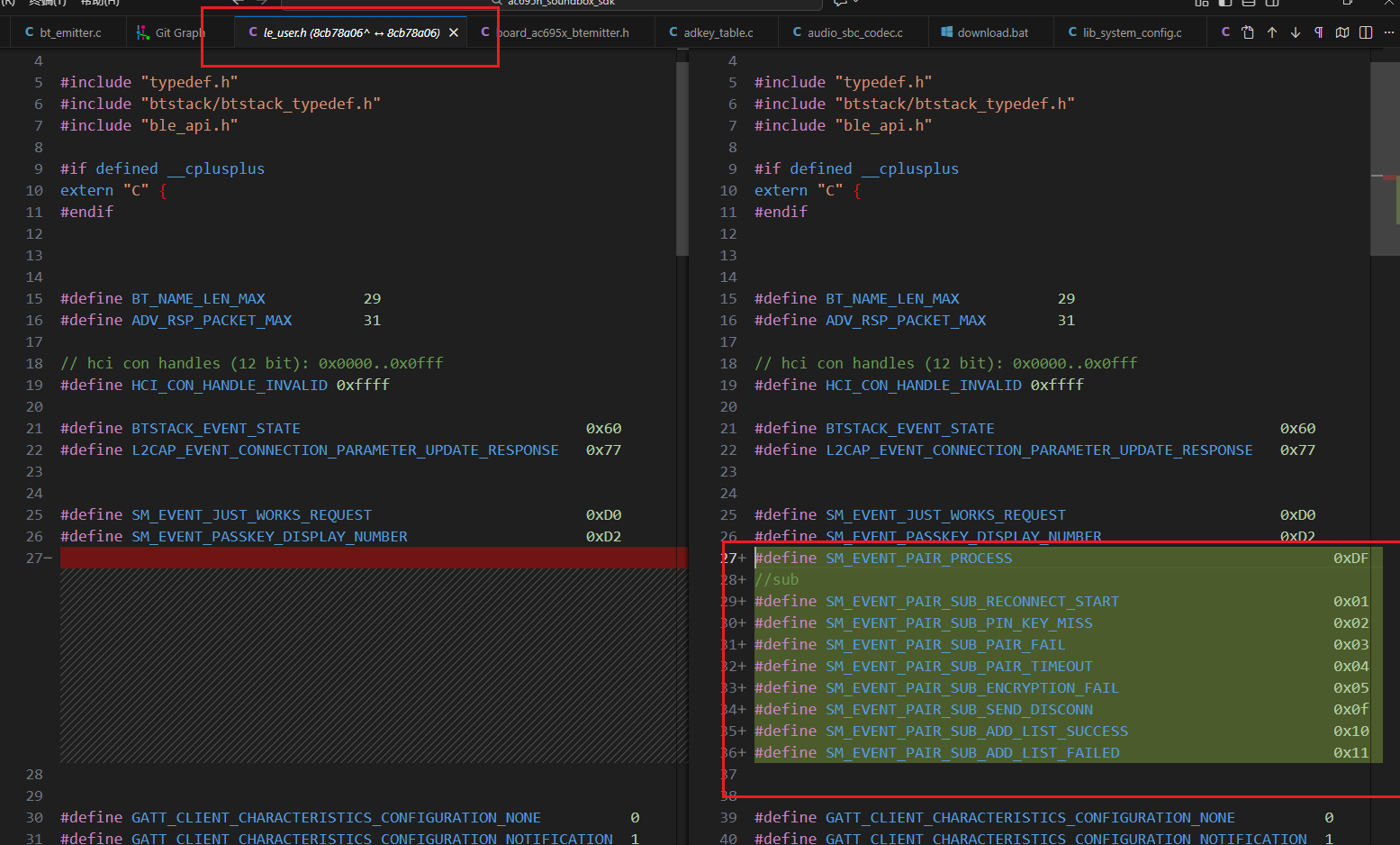Click HCI_CON_HANDLE_INVALID in the left pane
The width and height of the screenshot is (1400, 845).
click(x=230, y=386)
